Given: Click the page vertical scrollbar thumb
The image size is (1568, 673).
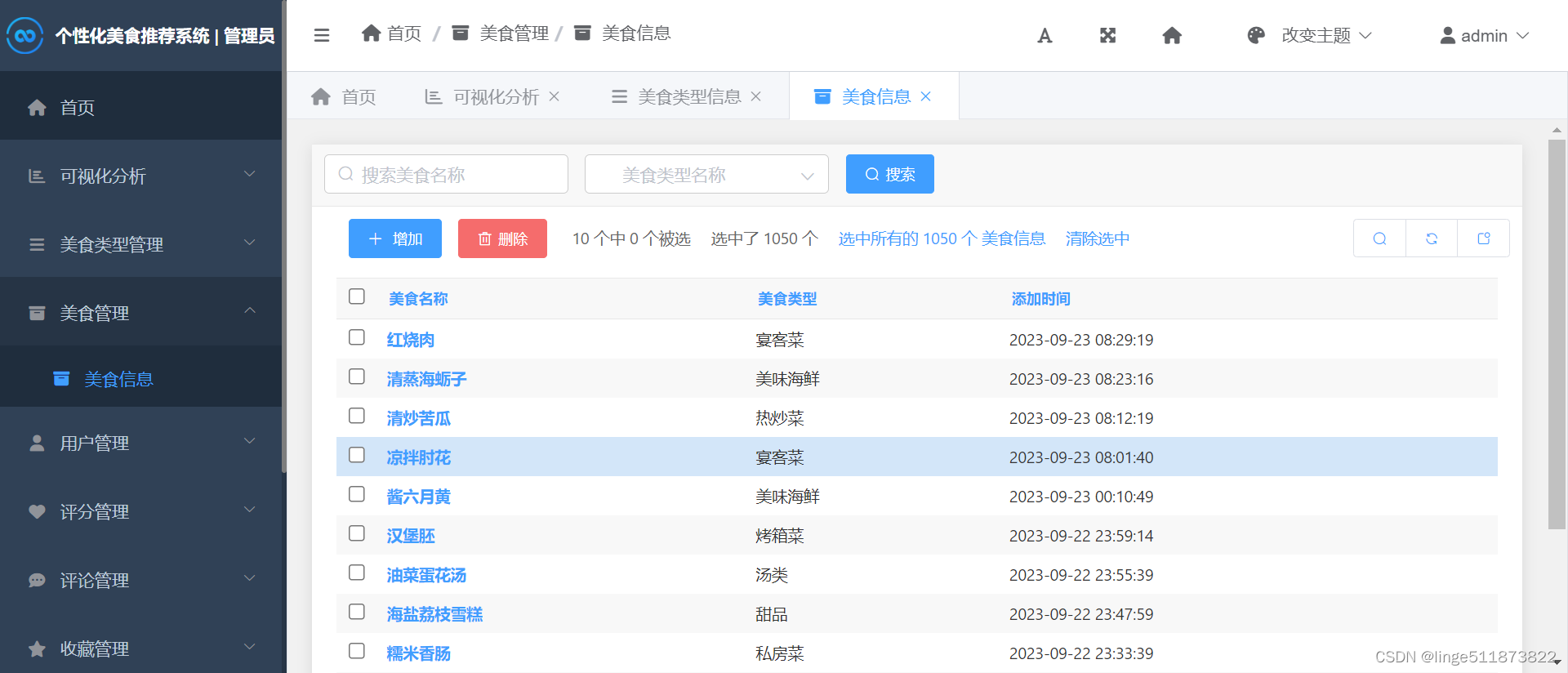Looking at the screenshot, I should [x=1557, y=335].
